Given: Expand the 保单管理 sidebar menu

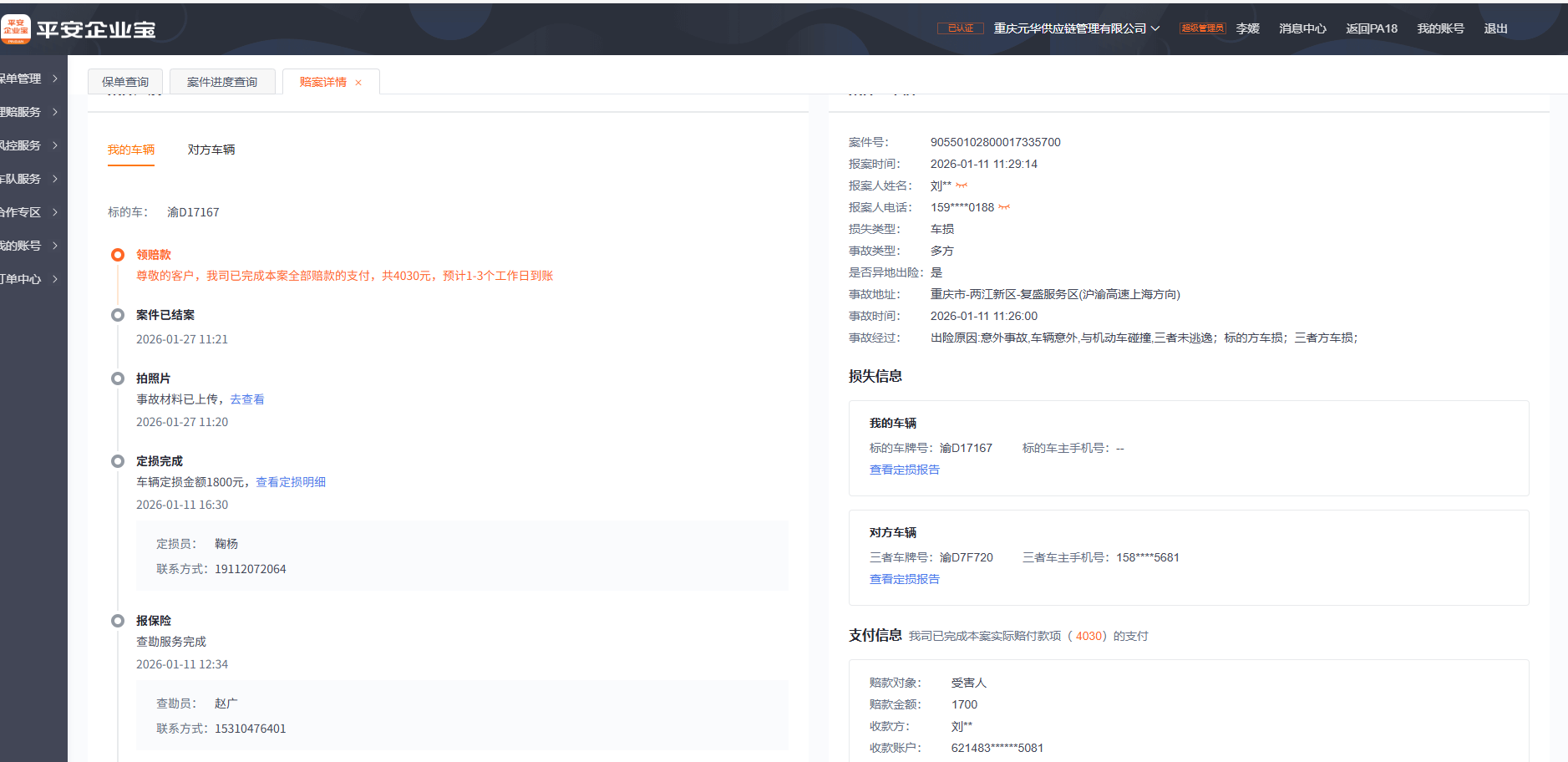Looking at the screenshot, I should (55, 79).
